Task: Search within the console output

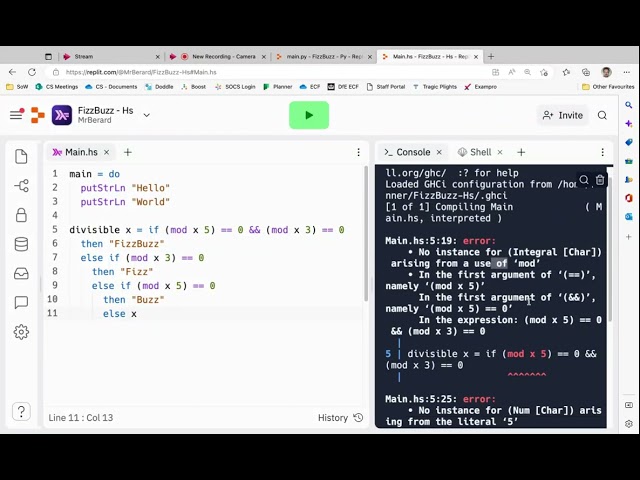Action: coord(584,180)
